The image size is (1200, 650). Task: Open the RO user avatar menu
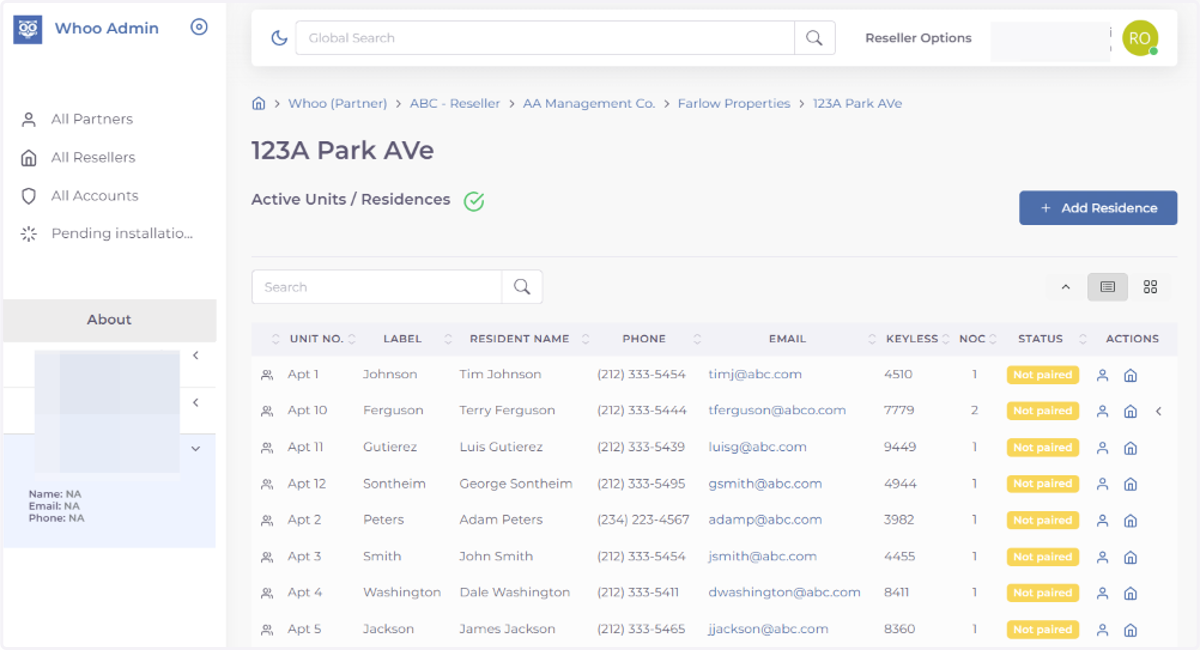click(x=1140, y=38)
